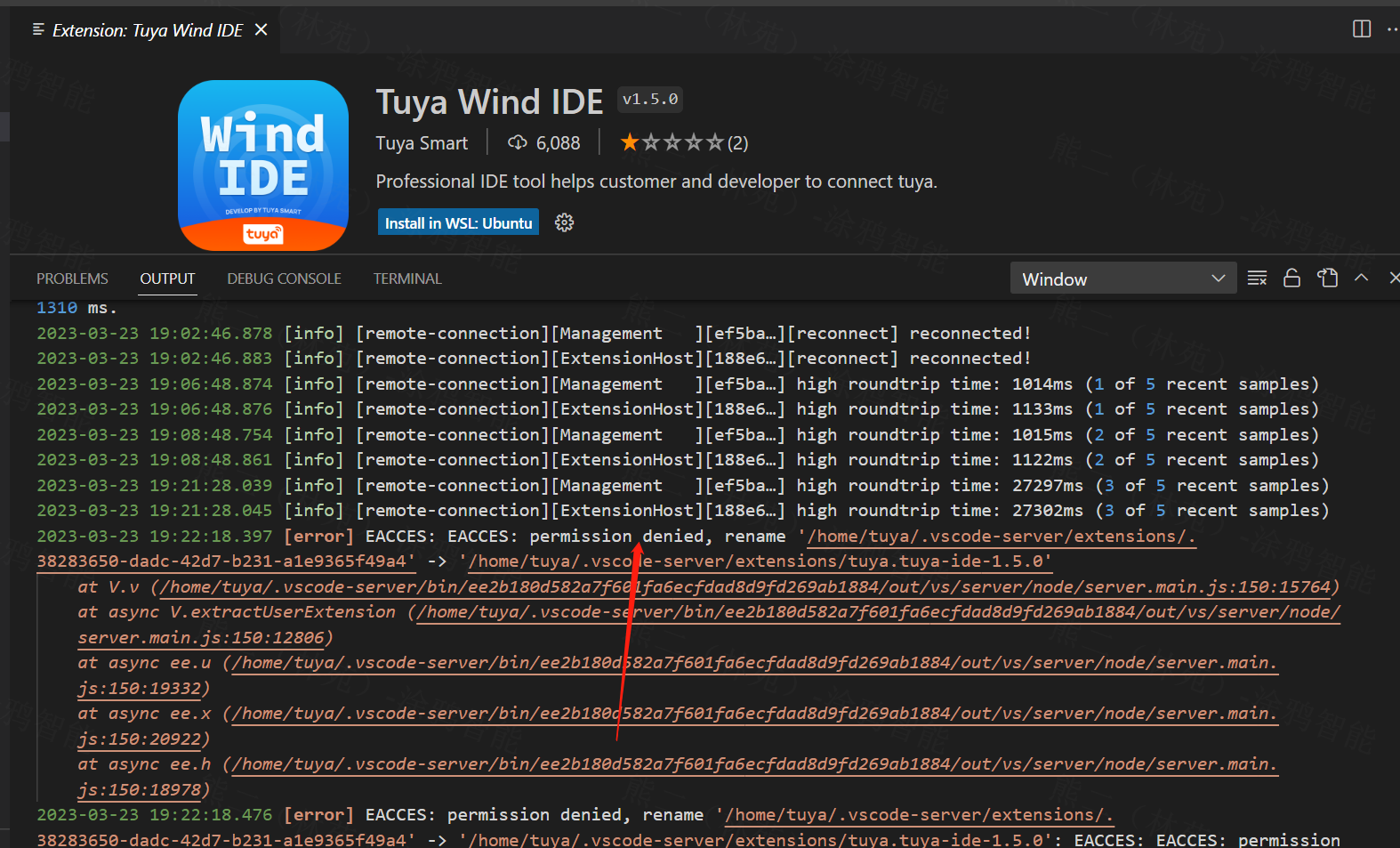Open the log output file icon
Image resolution: width=1400 pixels, height=848 pixels.
[1327, 279]
